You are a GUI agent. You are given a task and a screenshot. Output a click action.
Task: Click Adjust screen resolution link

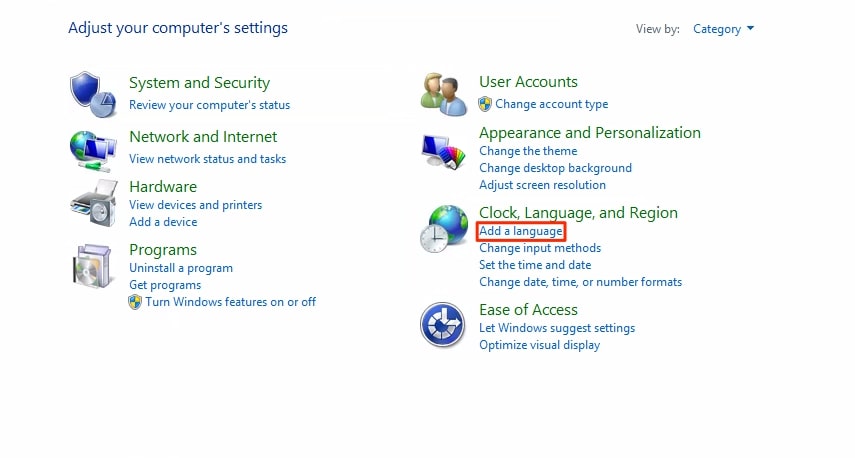[x=542, y=185]
